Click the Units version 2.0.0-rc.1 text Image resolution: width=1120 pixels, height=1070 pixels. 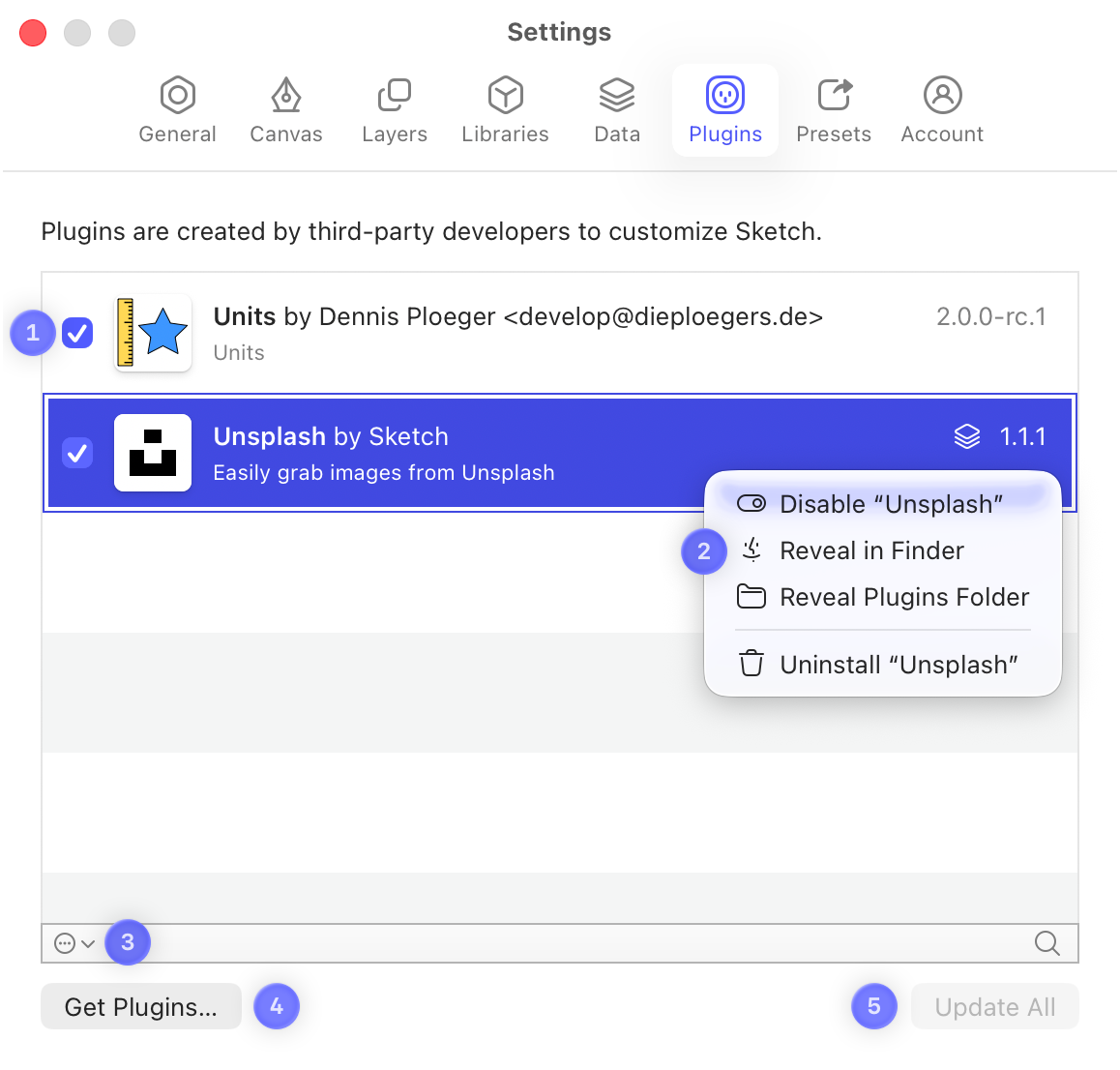click(x=991, y=316)
